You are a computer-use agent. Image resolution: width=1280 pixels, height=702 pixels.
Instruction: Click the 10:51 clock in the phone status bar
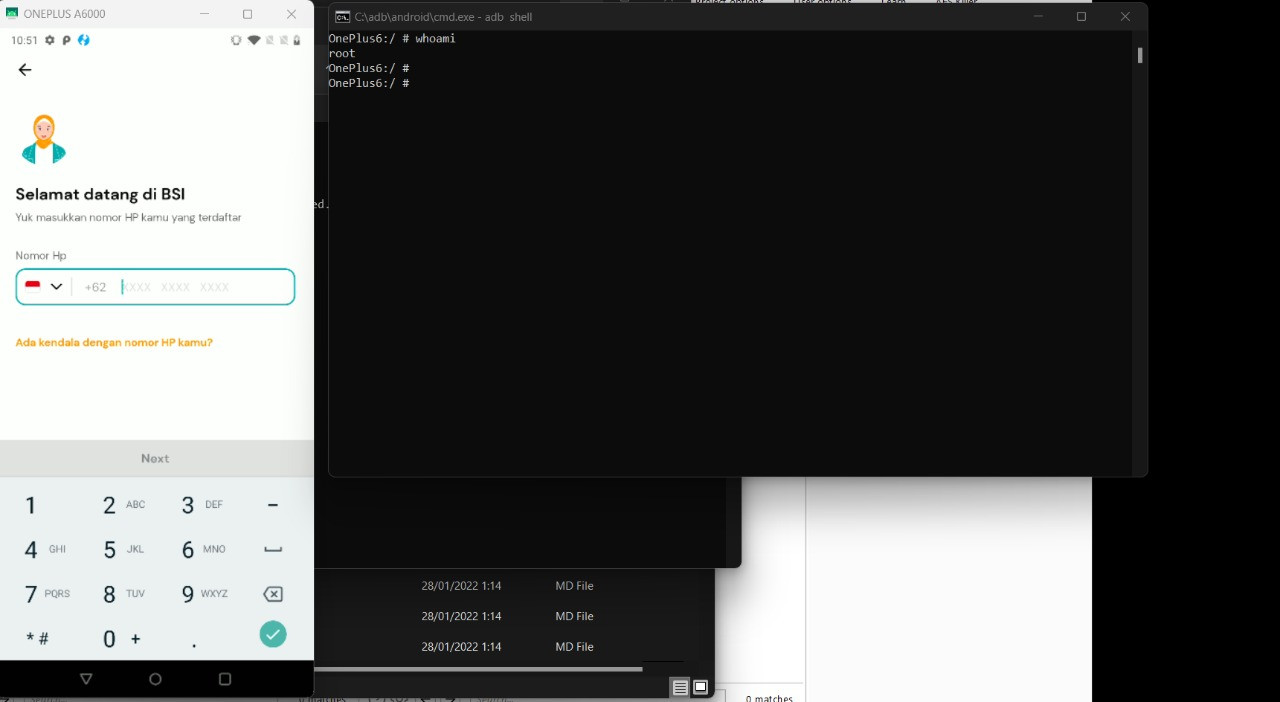(24, 40)
